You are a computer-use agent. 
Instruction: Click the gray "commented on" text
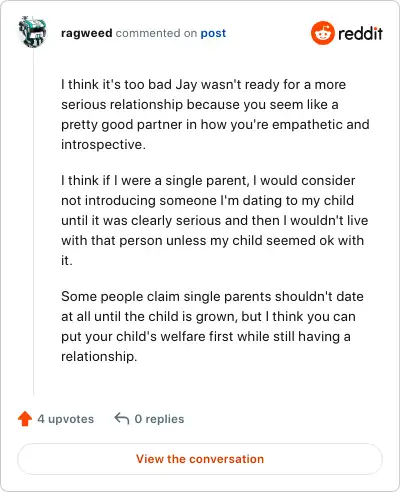click(x=156, y=33)
